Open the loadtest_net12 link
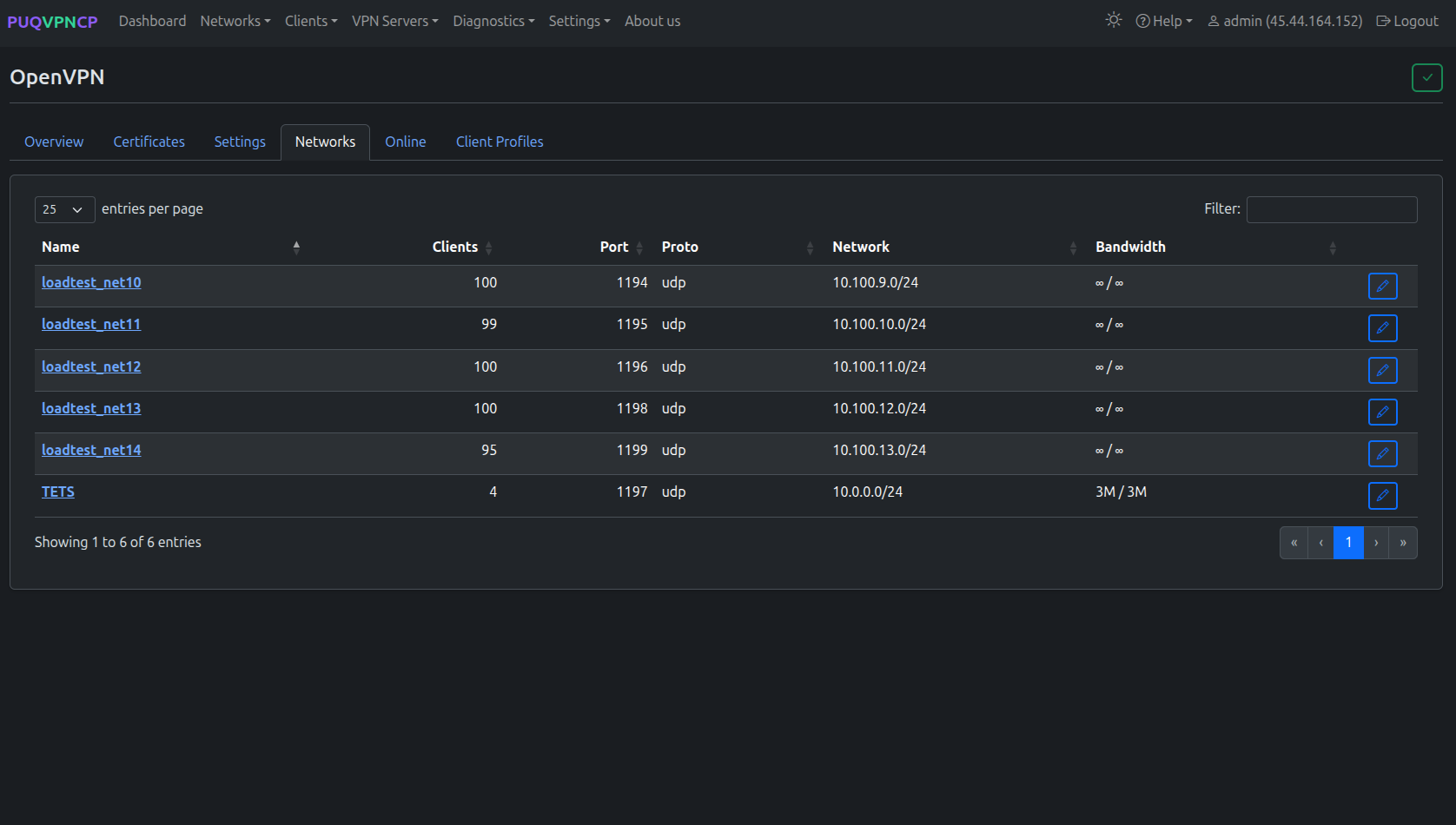The image size is (1456, 825). [91, 366]
